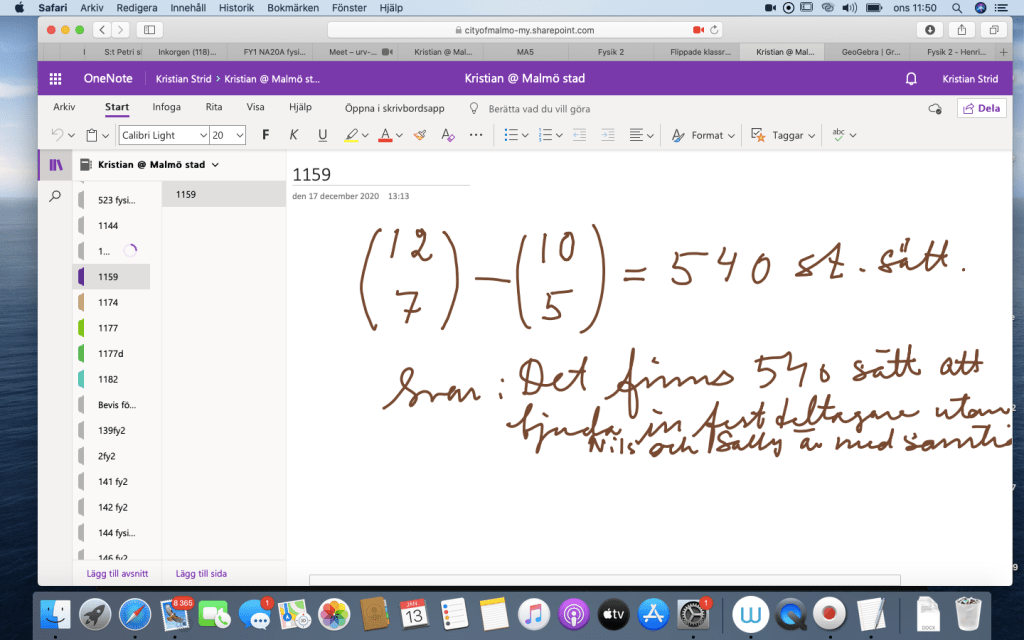The height and width of the screenshot is (640, 1024).
Task: Toggle underline text formatting
Action: [322, 135]
